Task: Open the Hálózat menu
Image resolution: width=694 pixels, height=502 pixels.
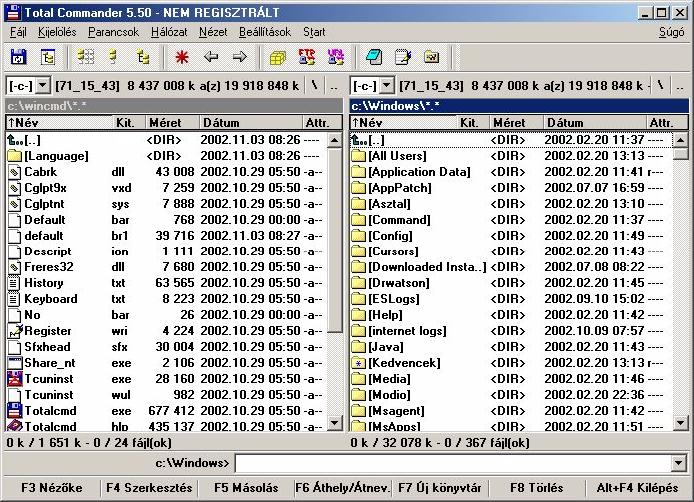Action: [169, 32]
